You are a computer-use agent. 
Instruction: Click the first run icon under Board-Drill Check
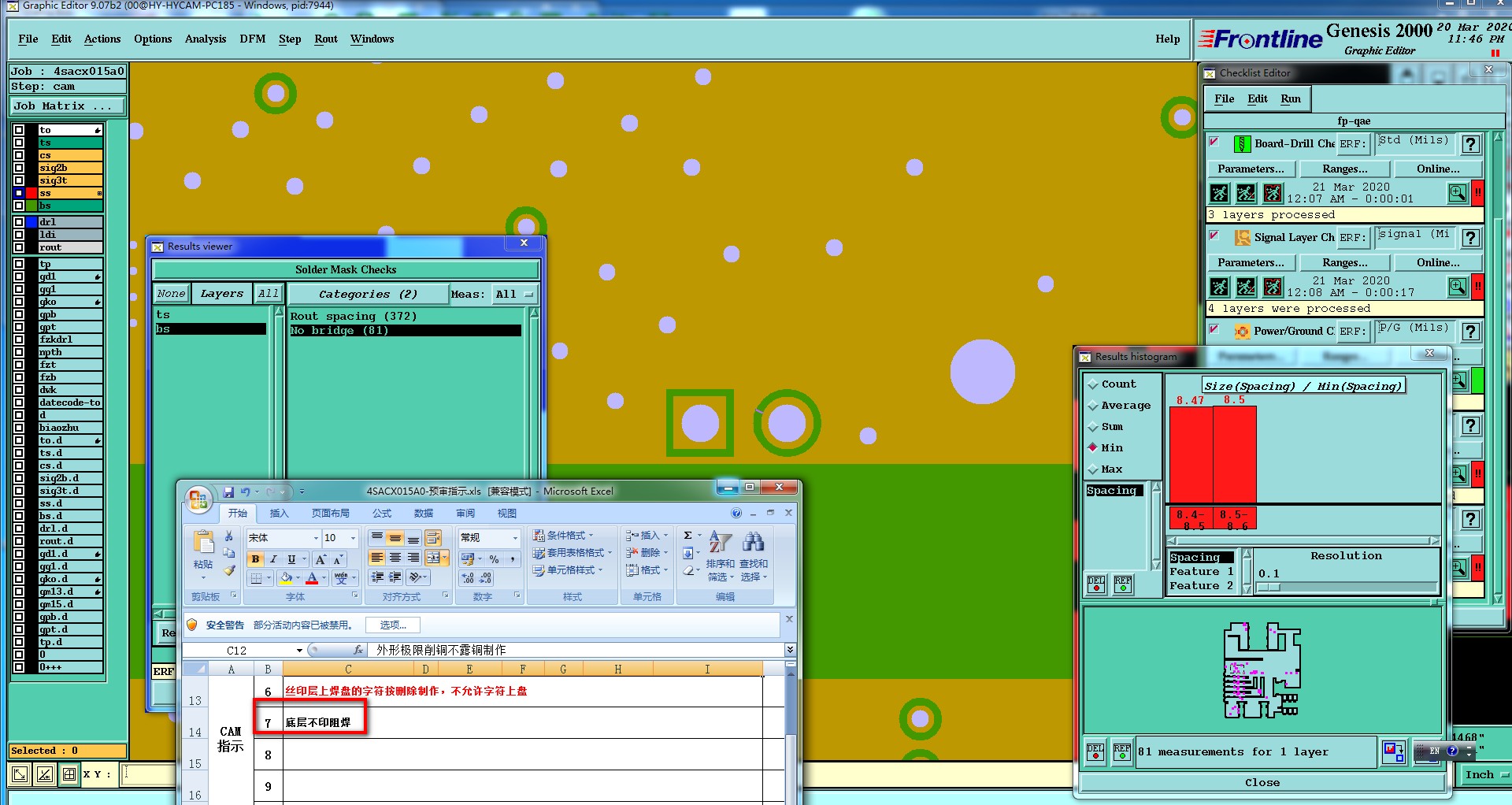(x=1219, y=193)
